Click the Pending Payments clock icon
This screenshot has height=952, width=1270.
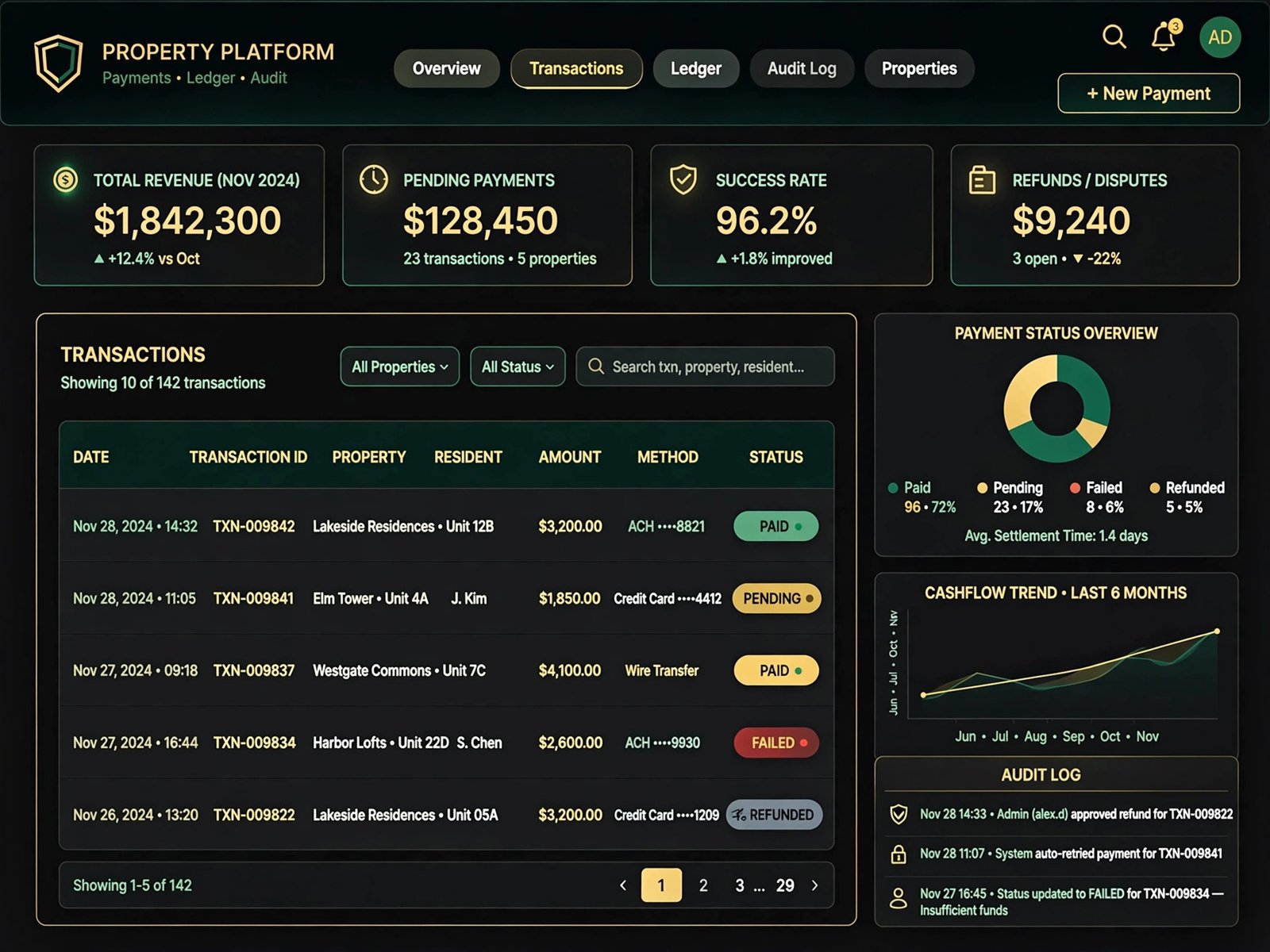pos(374,180)
